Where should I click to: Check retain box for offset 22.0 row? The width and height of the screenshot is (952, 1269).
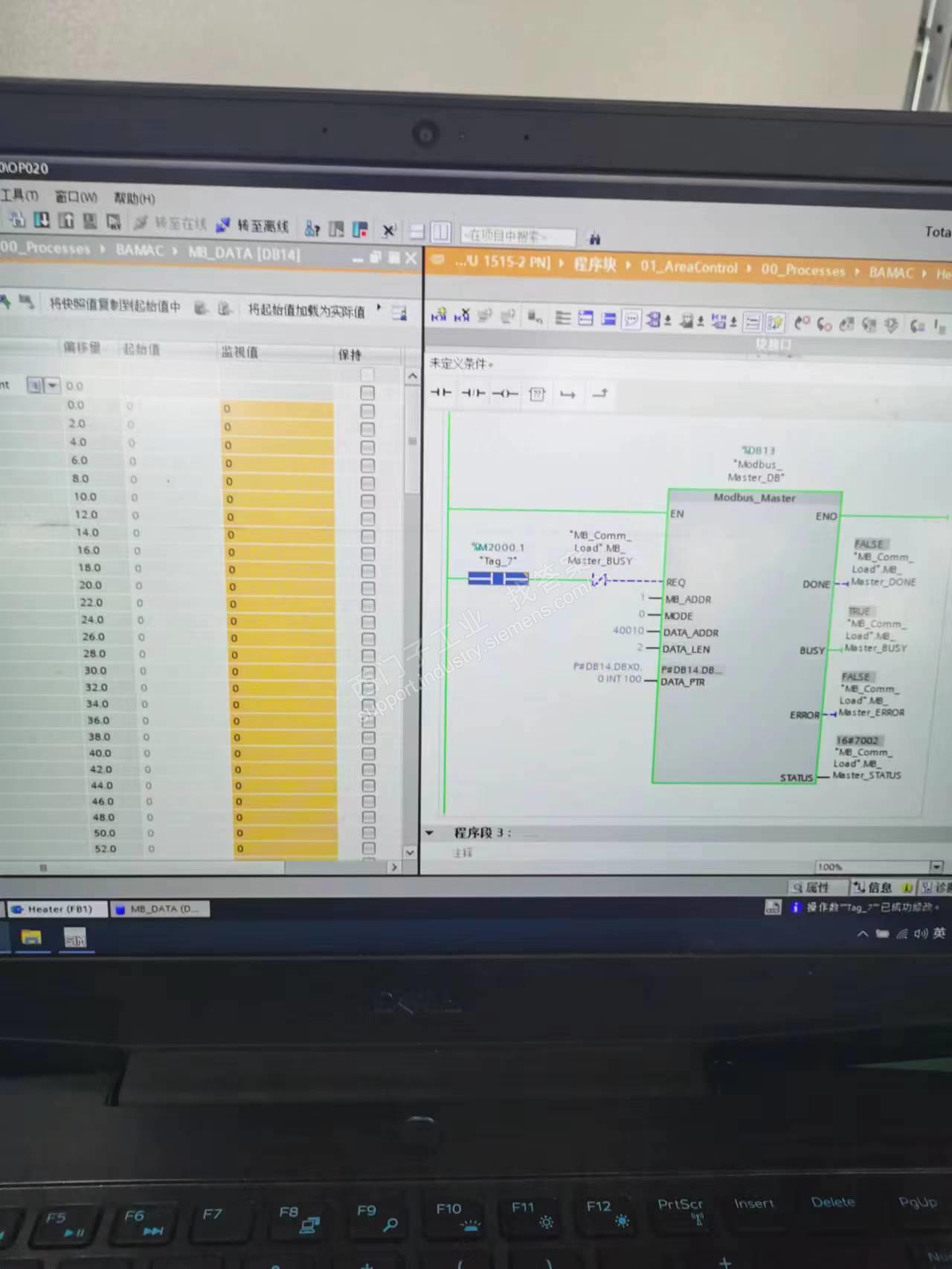[367, 605]
